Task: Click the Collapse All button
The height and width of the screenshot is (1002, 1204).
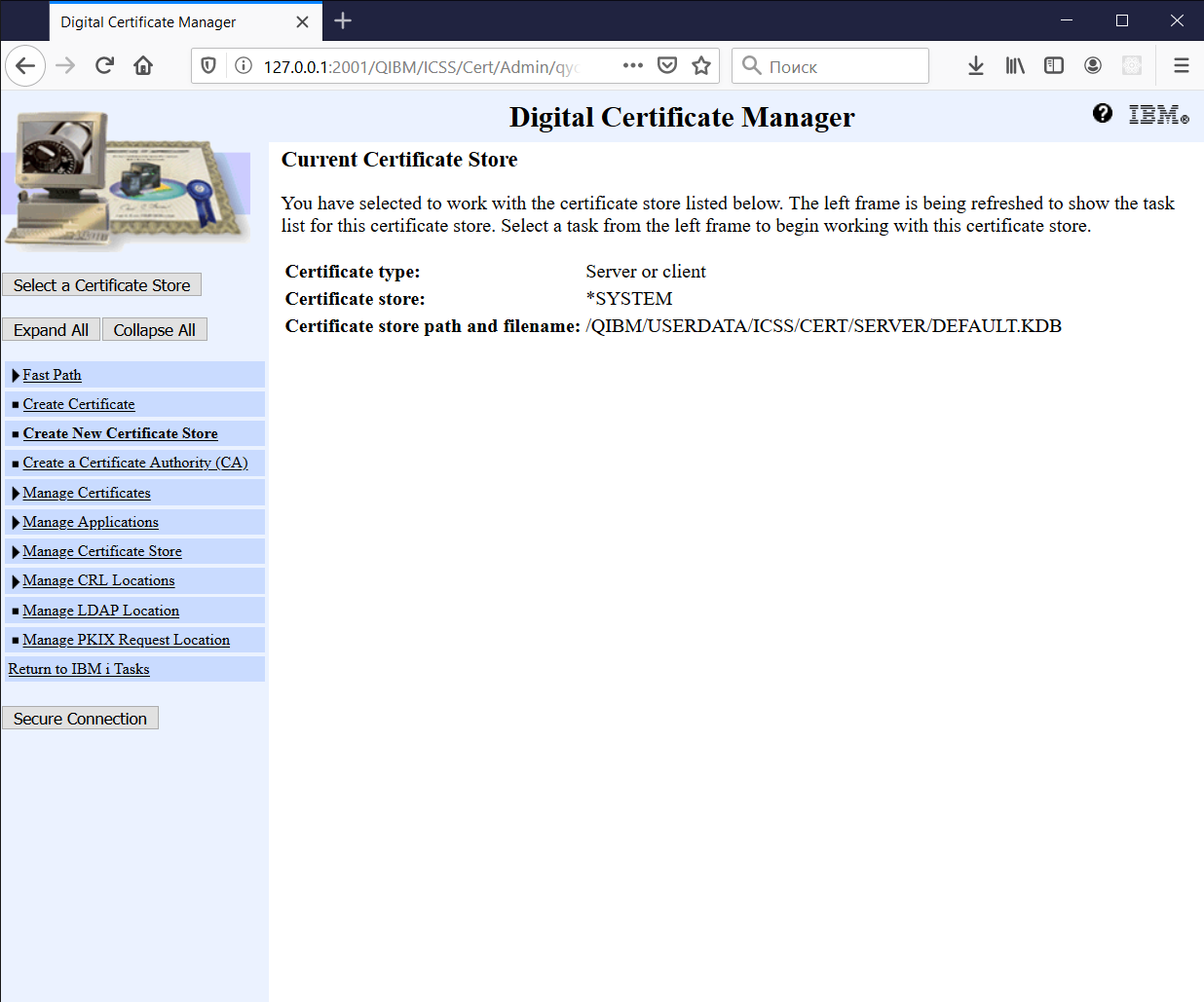Action: tap(155, 330)
